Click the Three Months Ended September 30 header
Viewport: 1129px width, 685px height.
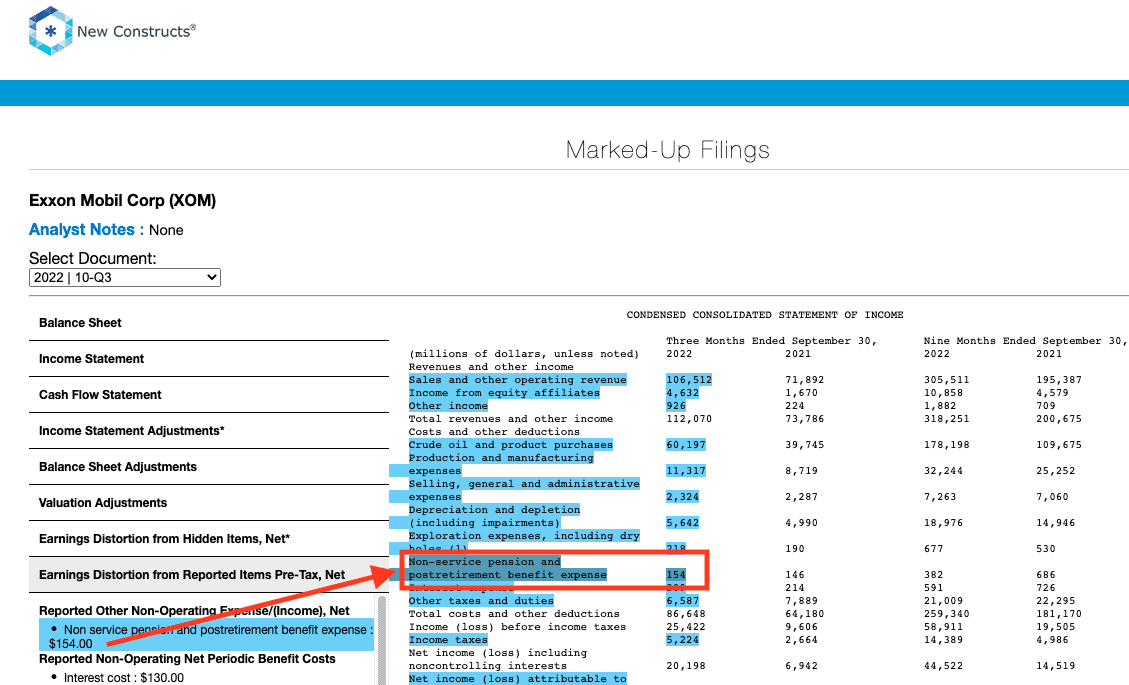tap(771, 341)
